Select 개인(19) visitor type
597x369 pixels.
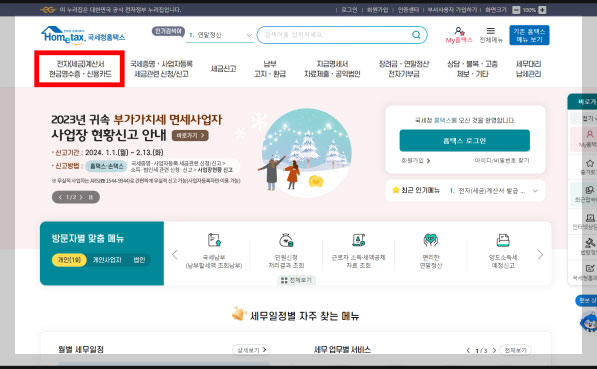pyautogui.click(x=69, y=260)
